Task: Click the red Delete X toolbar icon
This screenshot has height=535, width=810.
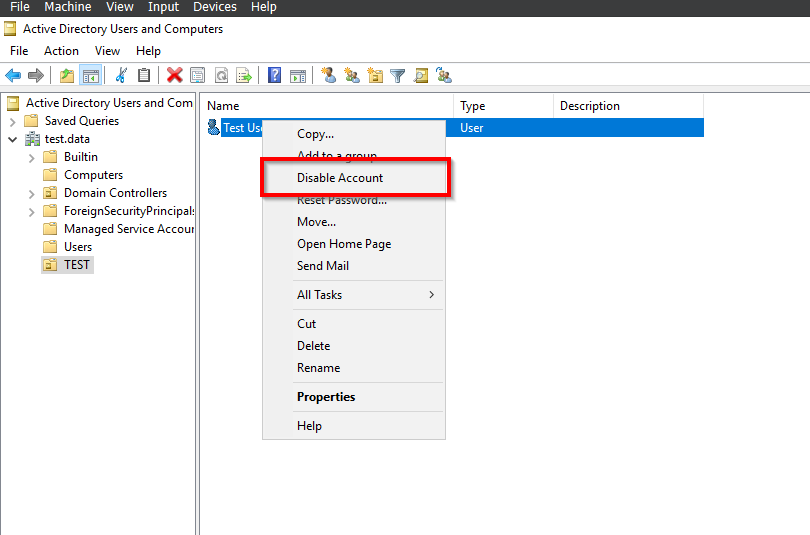Action: [x=175, y=75]
